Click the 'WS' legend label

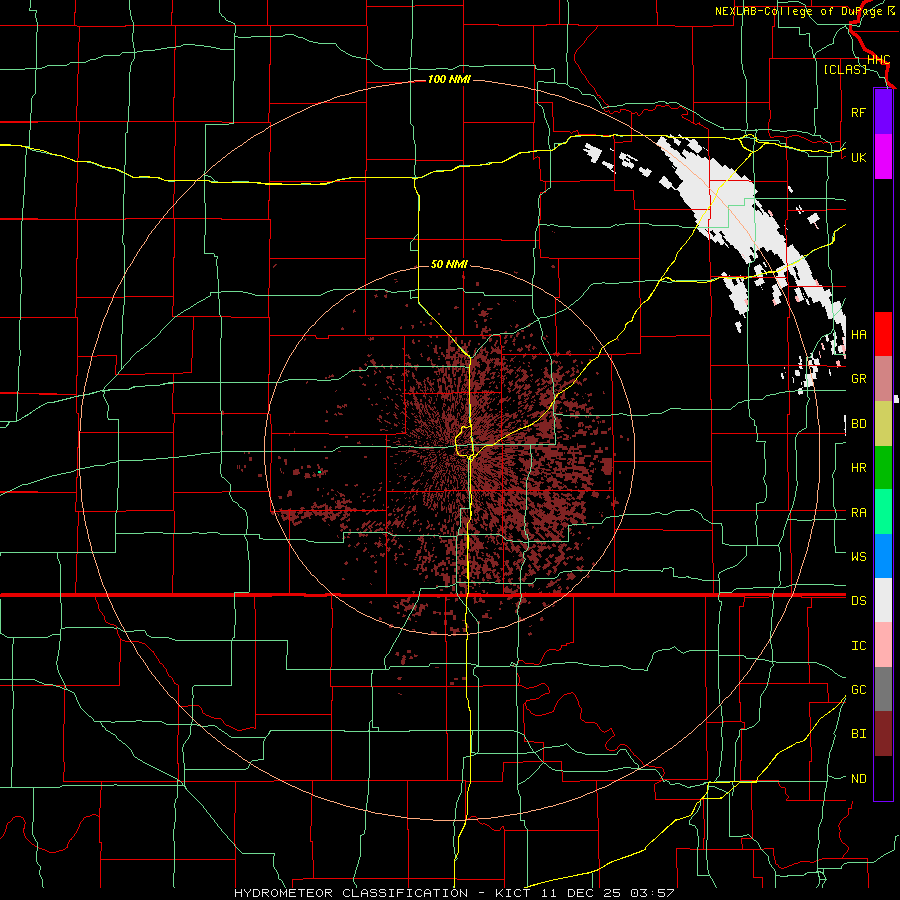coord(859,556)
